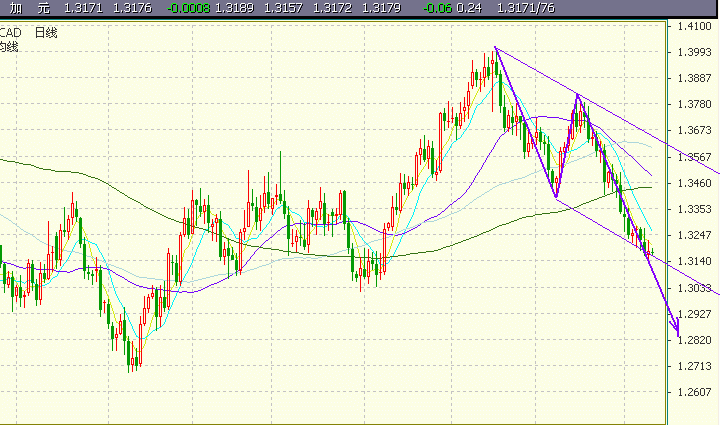Select the 1.3033 price axis label
The image size is (720, 425).
[694, 288]
